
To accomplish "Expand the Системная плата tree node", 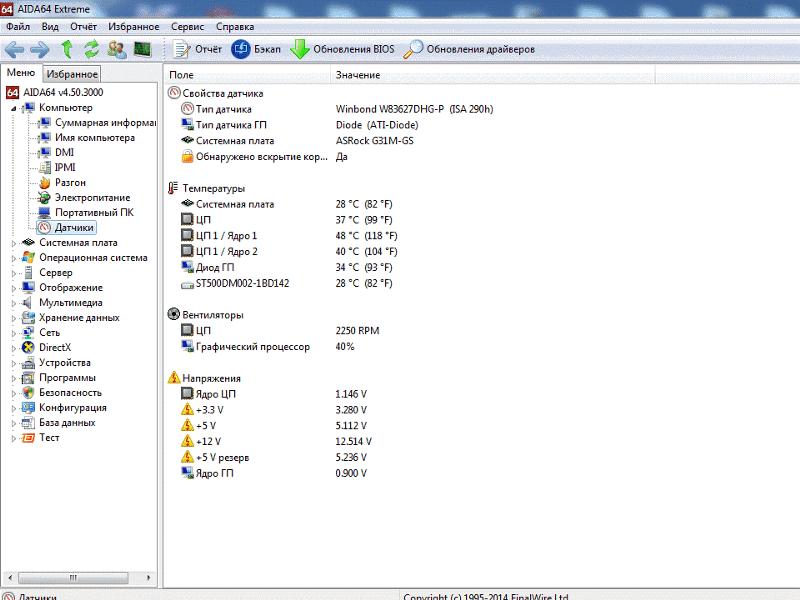I will click(x=14, y=243).
